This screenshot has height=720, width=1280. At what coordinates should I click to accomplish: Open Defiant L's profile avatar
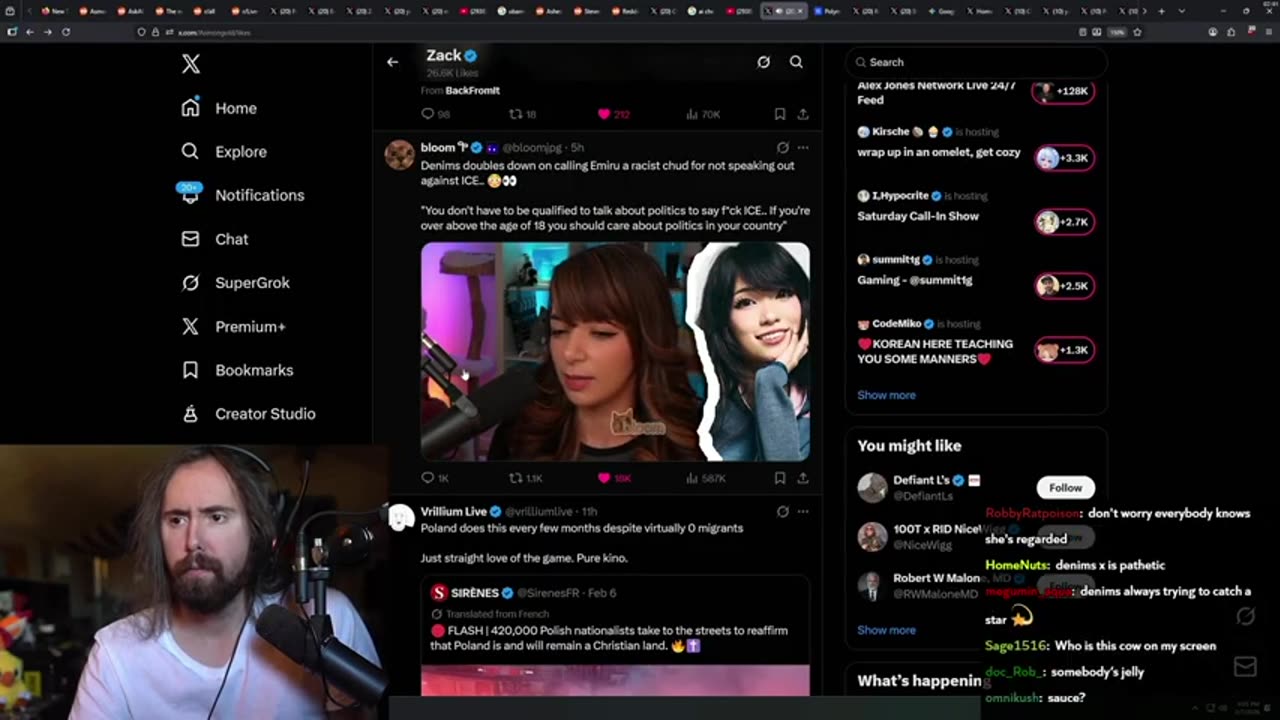coord(872,487)
